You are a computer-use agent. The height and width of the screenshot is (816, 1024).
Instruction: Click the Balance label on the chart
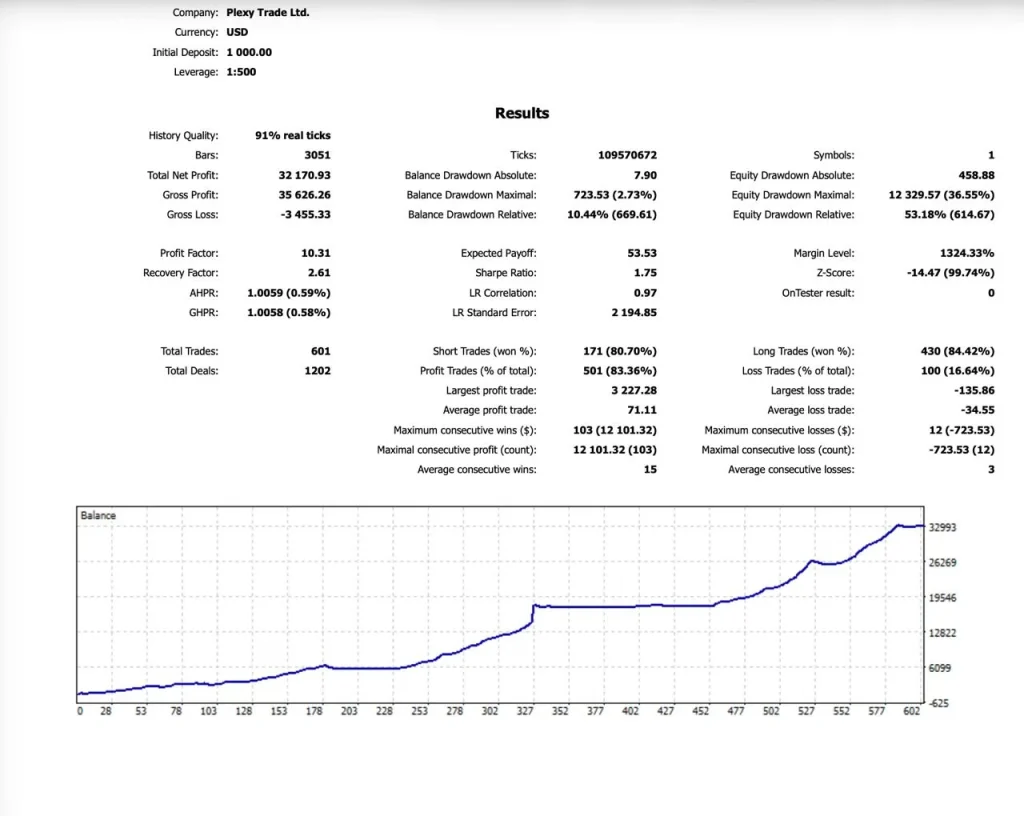(98, 515)
